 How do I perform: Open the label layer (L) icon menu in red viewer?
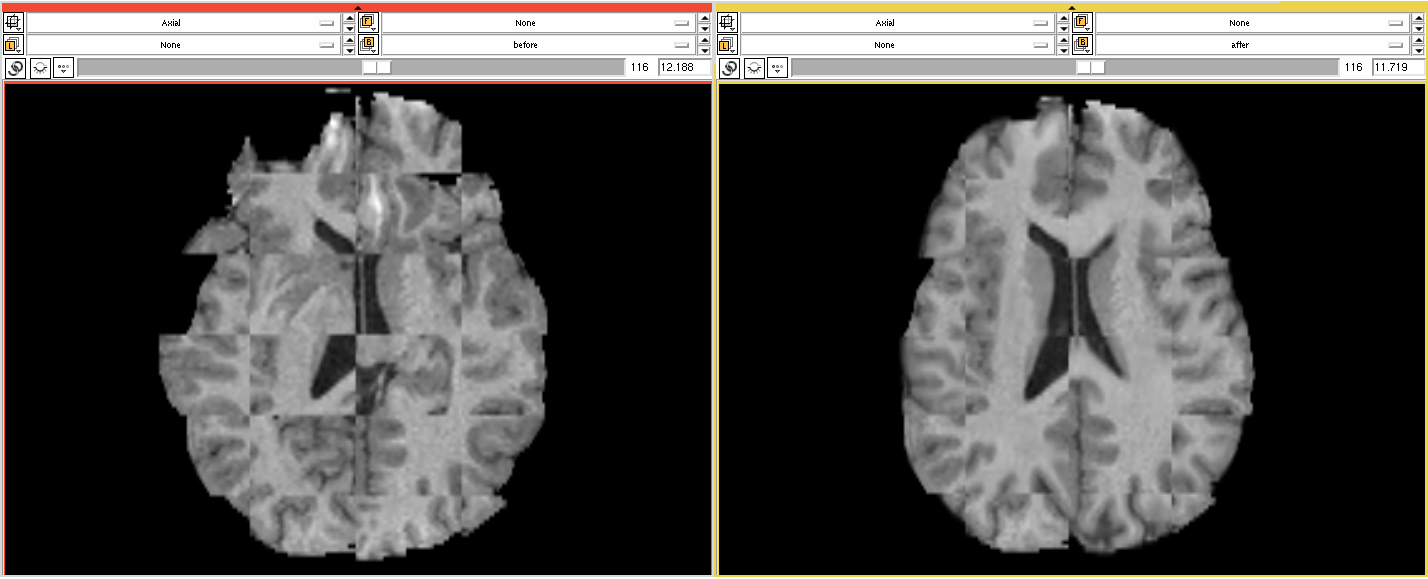[x=15, y=45]
